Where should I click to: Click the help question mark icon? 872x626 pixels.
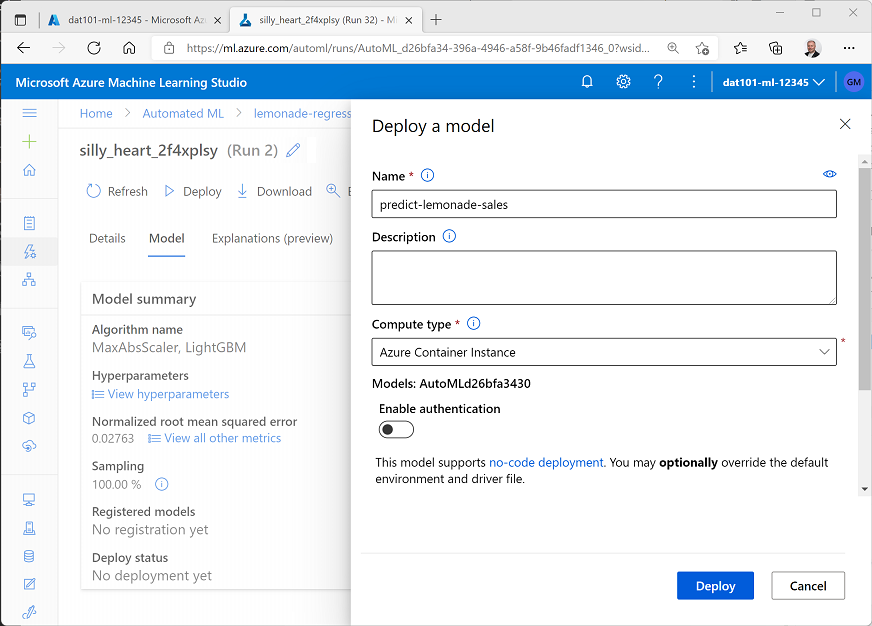click(x=658, y=82)
